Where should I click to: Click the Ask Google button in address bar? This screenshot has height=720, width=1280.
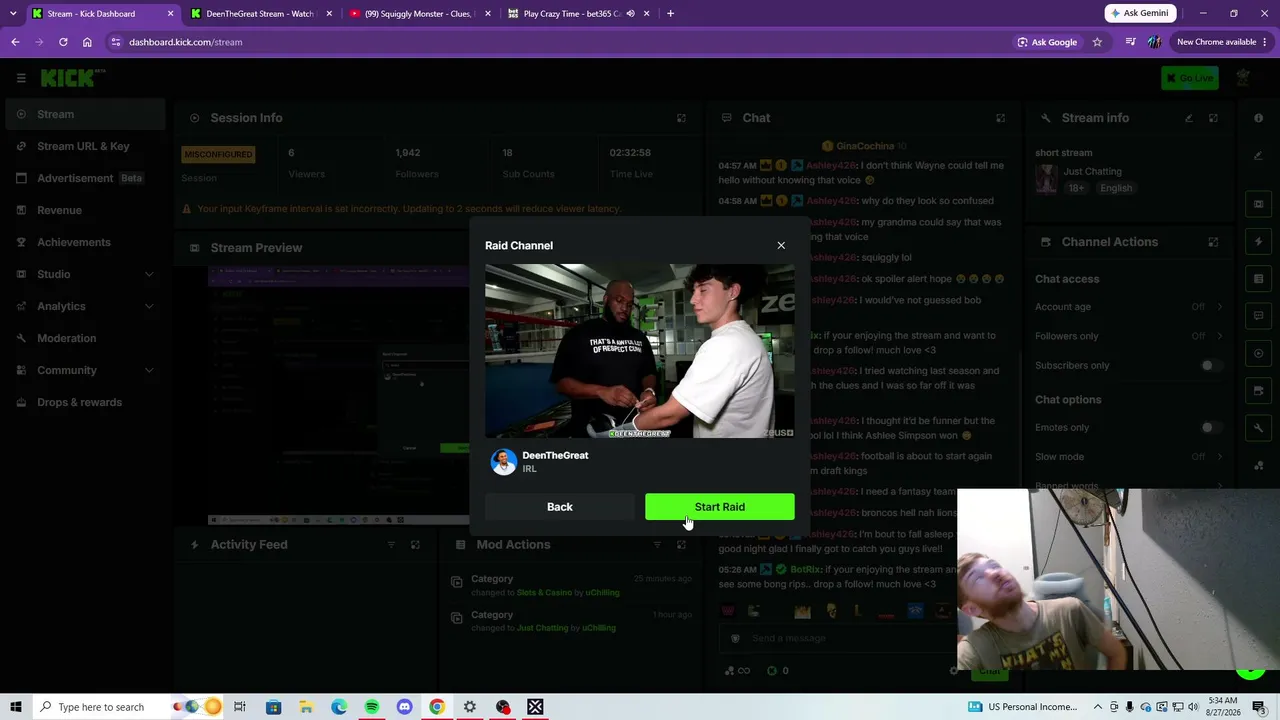click(1047, 42)
